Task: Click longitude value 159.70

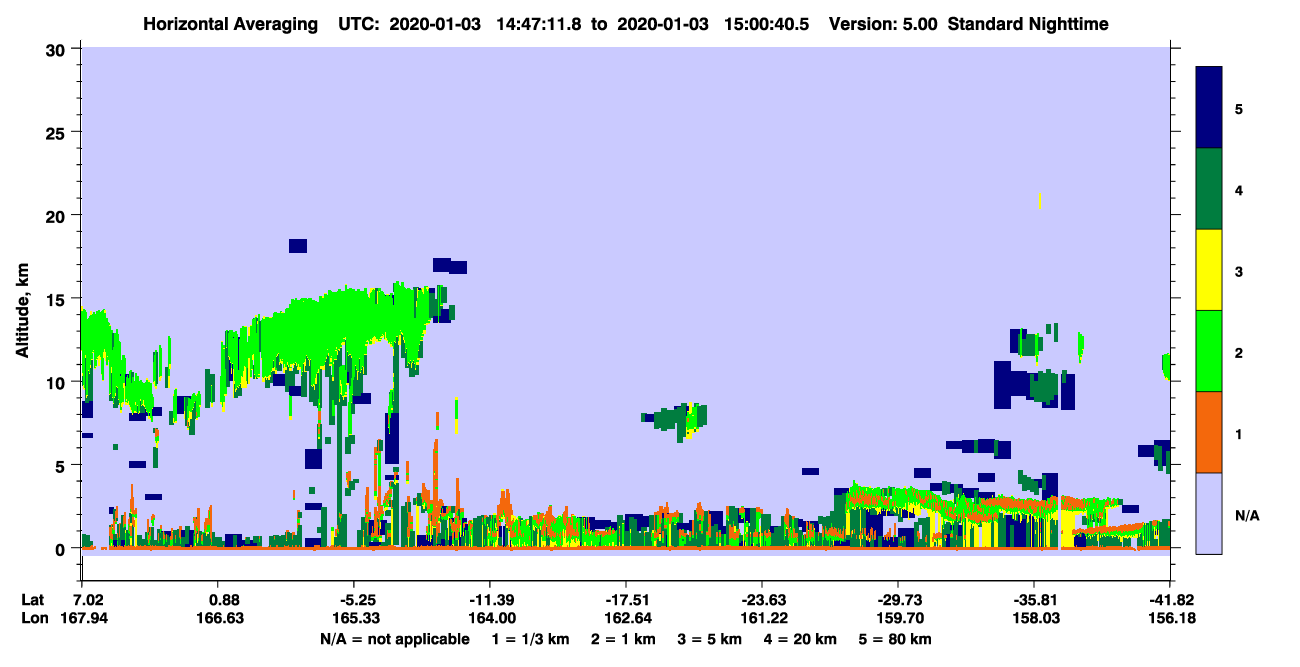Action: (902, 618)
